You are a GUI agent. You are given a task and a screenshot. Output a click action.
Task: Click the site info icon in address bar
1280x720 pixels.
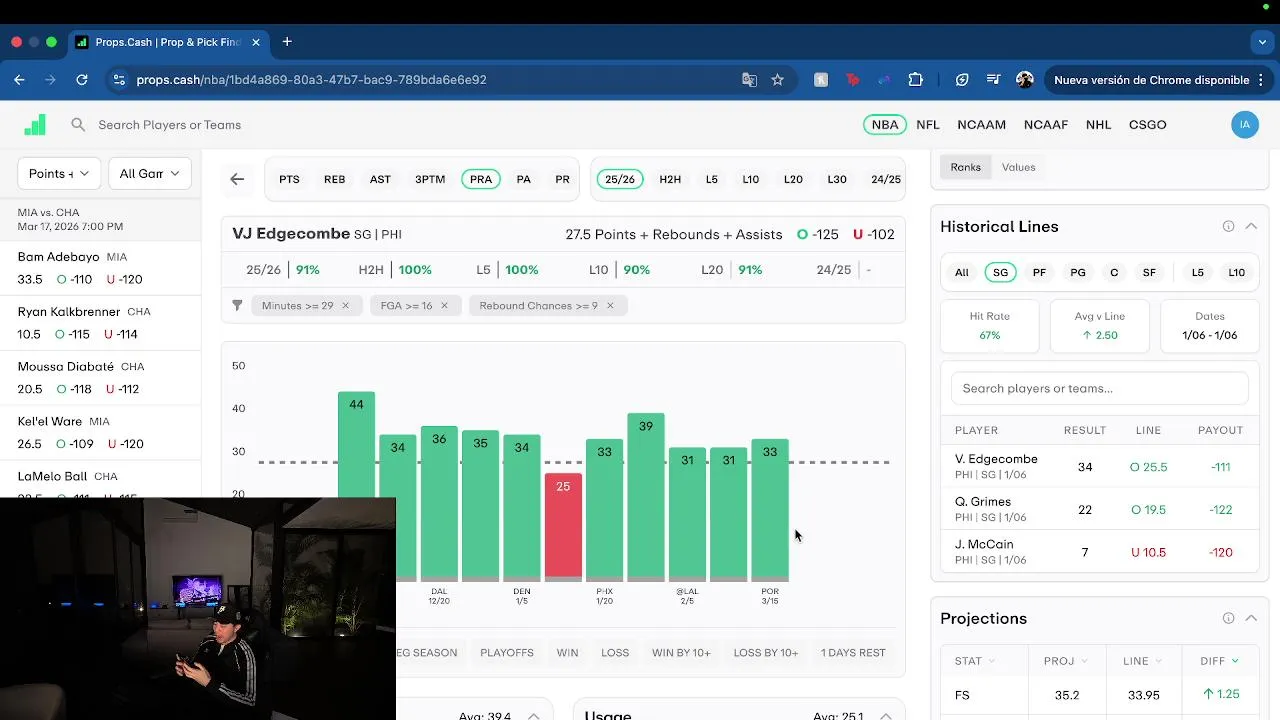click(119, 80)
